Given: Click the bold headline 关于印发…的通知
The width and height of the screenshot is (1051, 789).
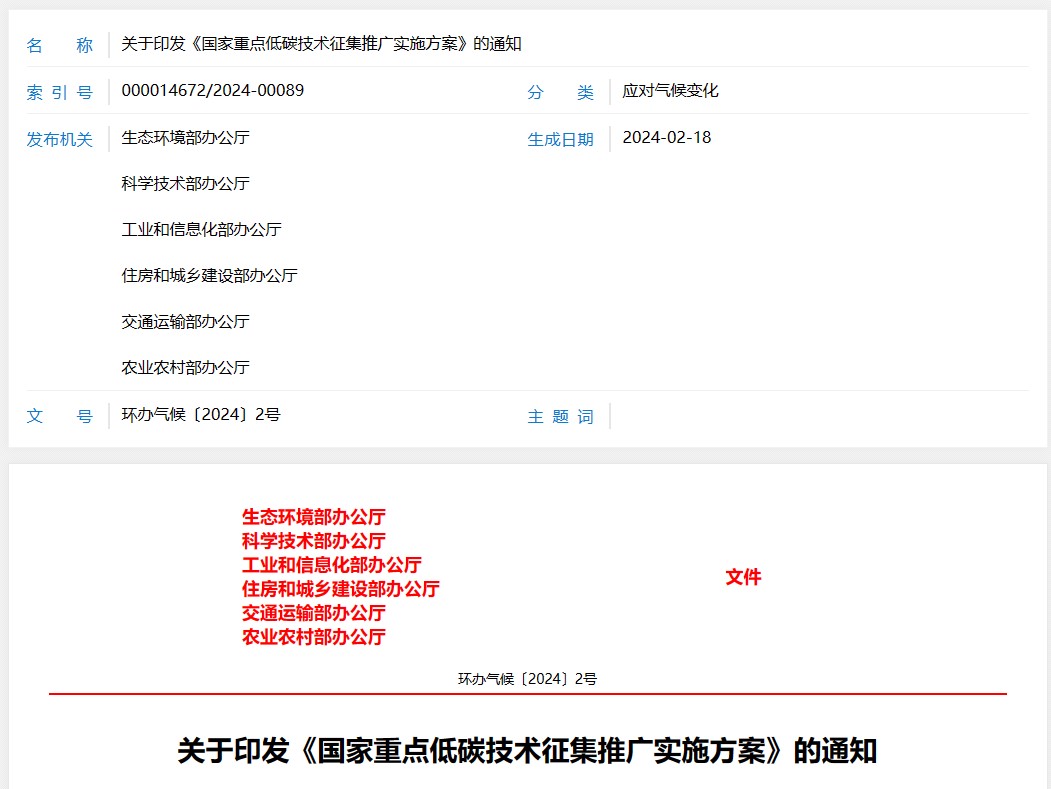Looking at the screenshot, I should point(527,751).
